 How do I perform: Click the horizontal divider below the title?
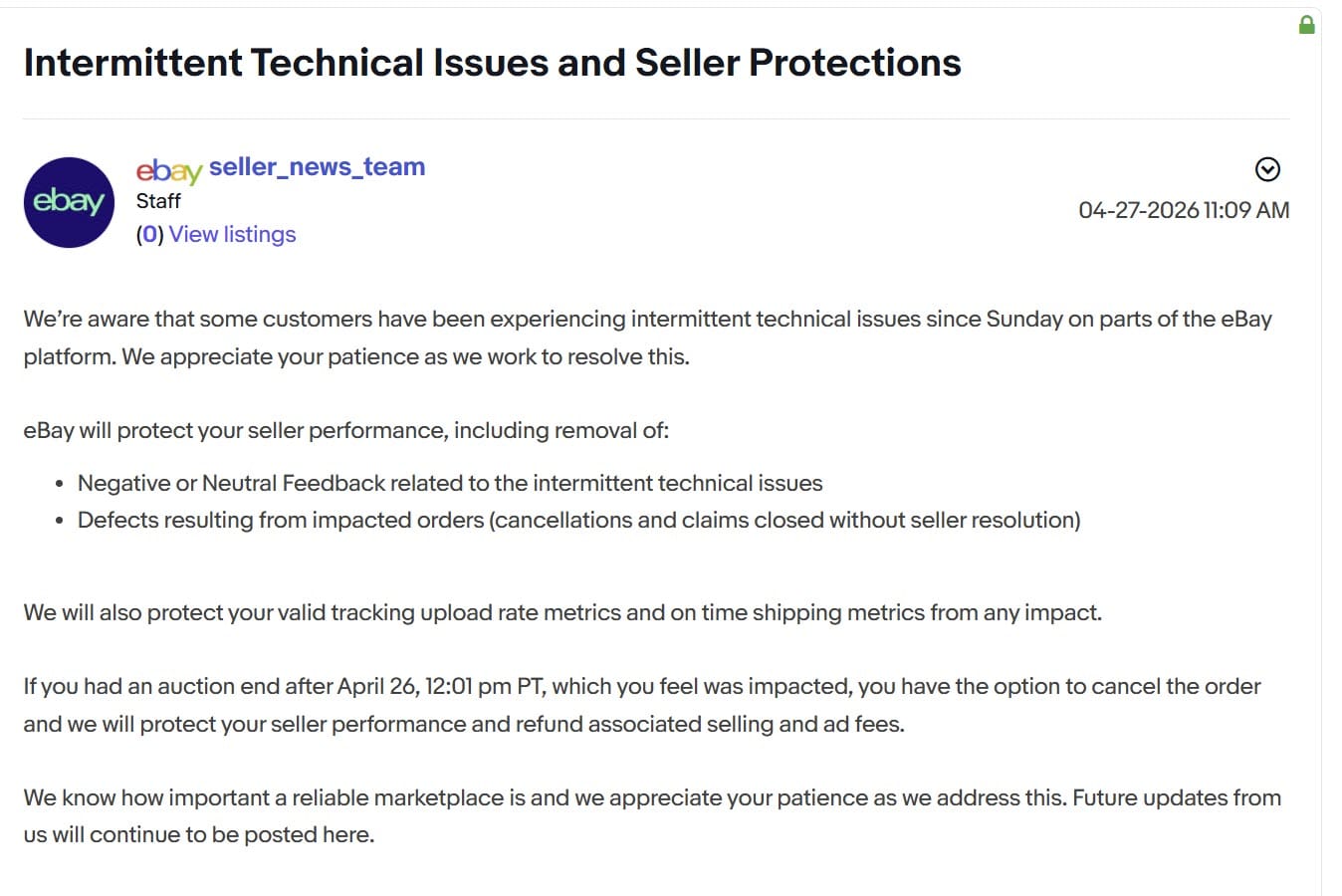coord(656,118)
